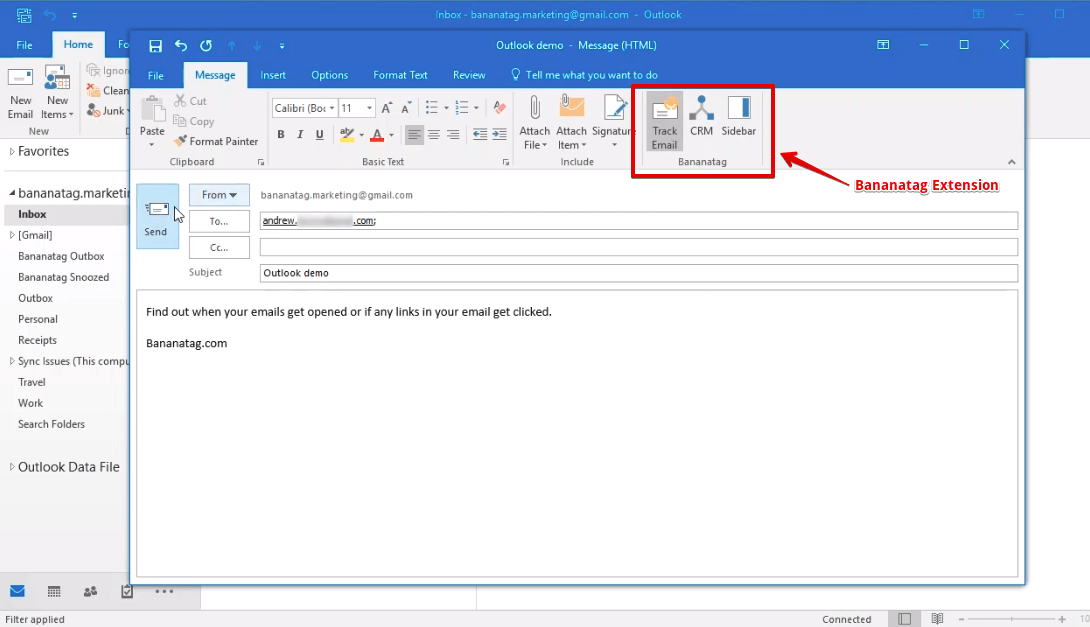Click the bullet list icon

[x=432, y=108]
